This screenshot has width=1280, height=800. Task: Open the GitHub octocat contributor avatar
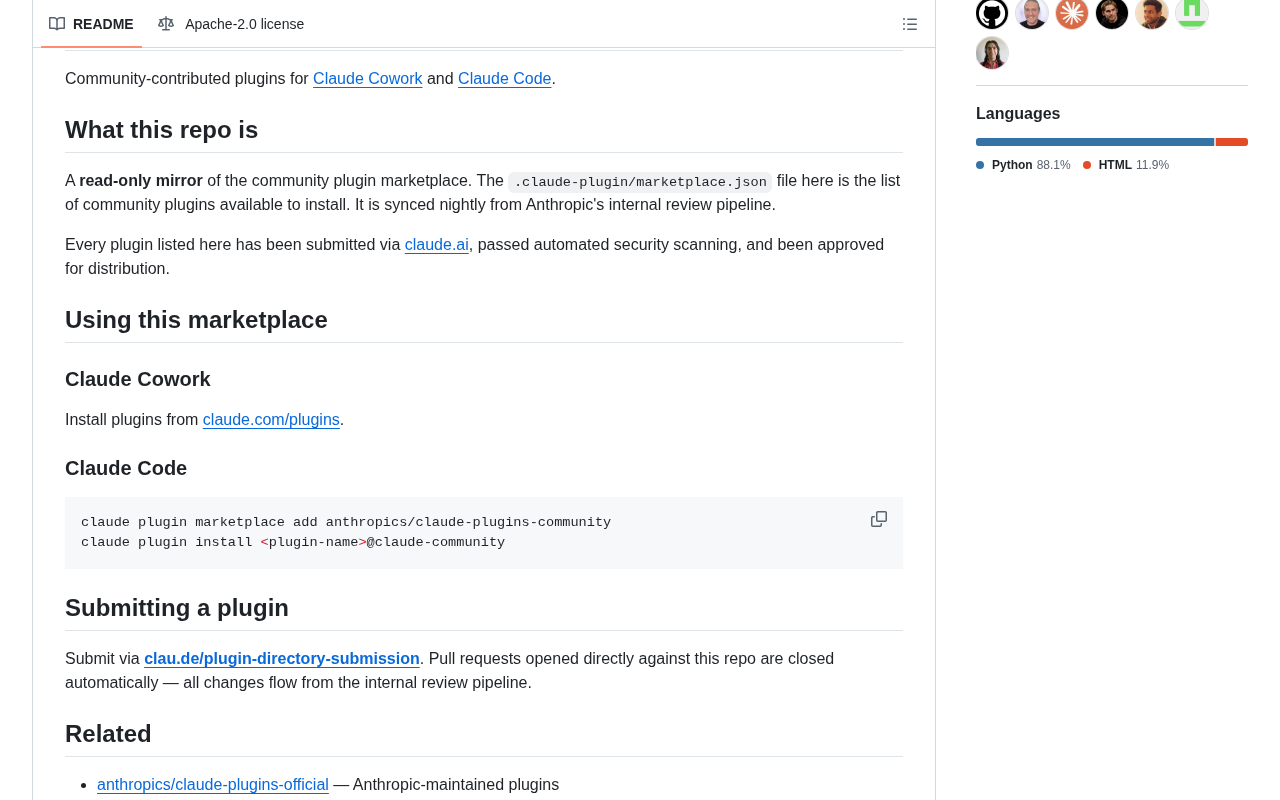click(992, 14)
